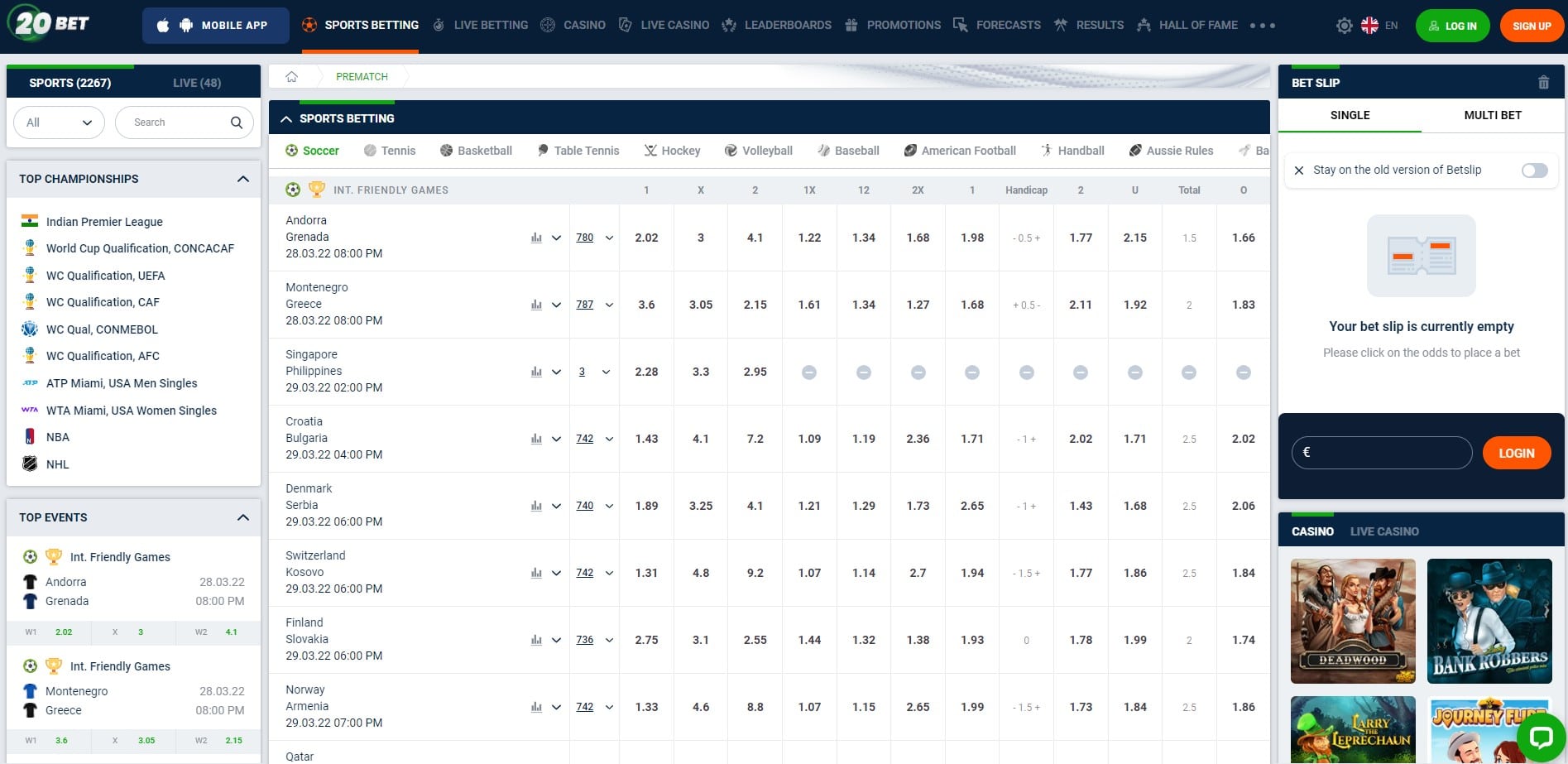
Task: Open statistics chart for Andorra–Grenada
Action: (x=536, y=238)
